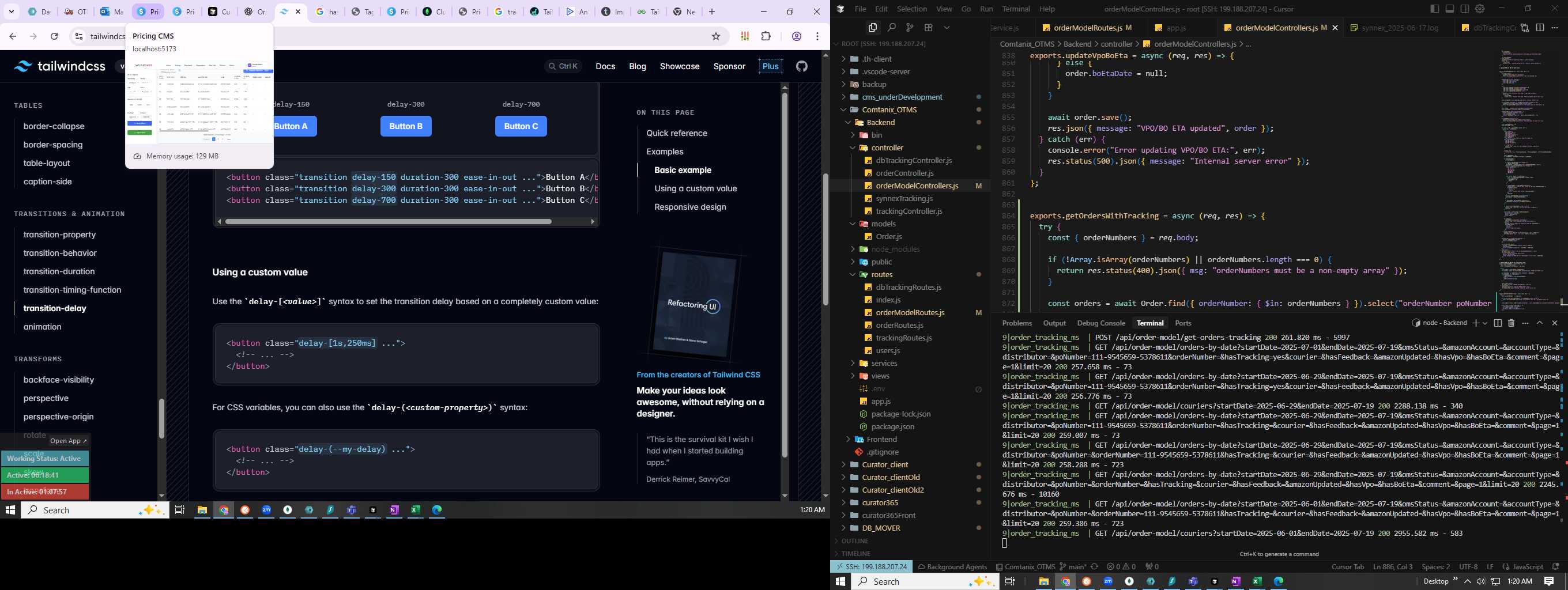Open the Plus link in Tailwind navigation
The height and width of the screenshot is (590, 1568).
[770, 66]
